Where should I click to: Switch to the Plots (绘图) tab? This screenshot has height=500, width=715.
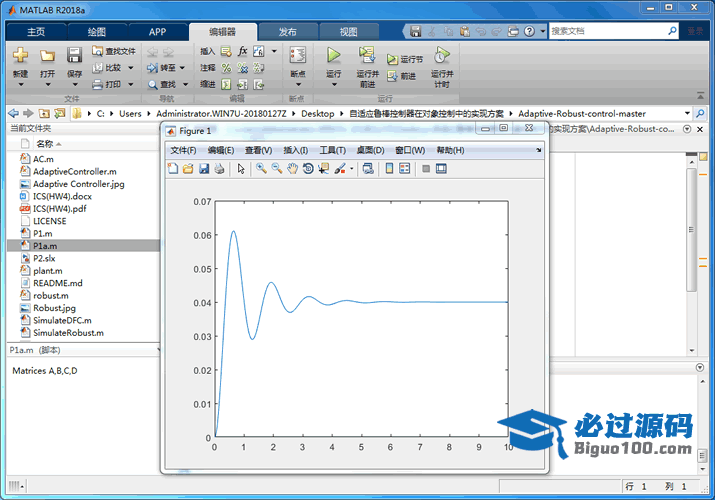(97, 32)
